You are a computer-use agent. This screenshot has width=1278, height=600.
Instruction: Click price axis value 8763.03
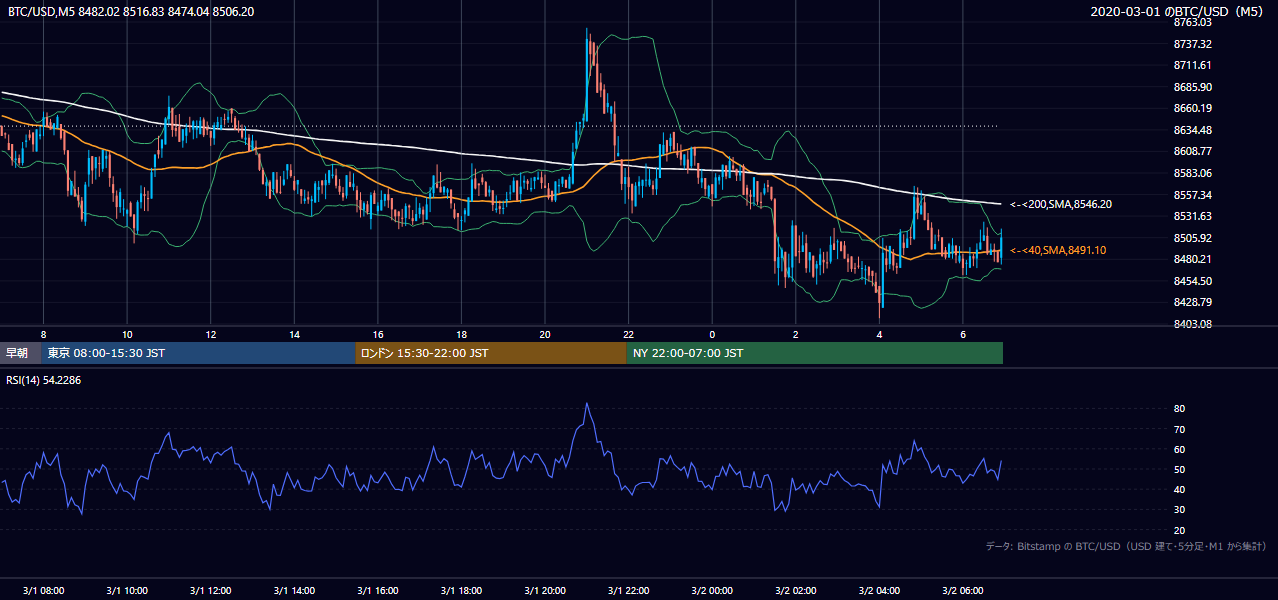click(x=1192, y=22)
